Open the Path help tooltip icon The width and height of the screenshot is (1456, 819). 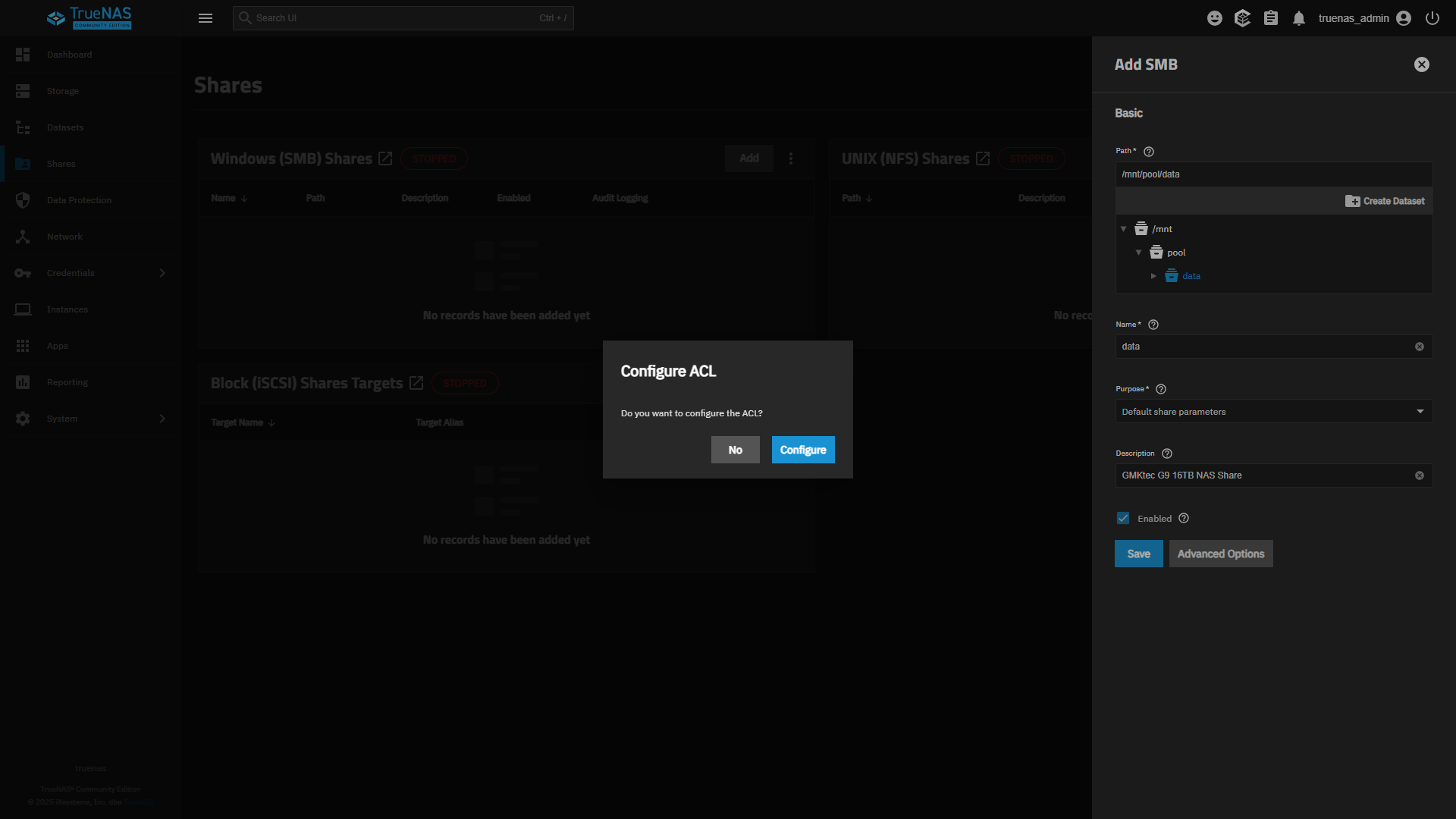[1149, 152]
